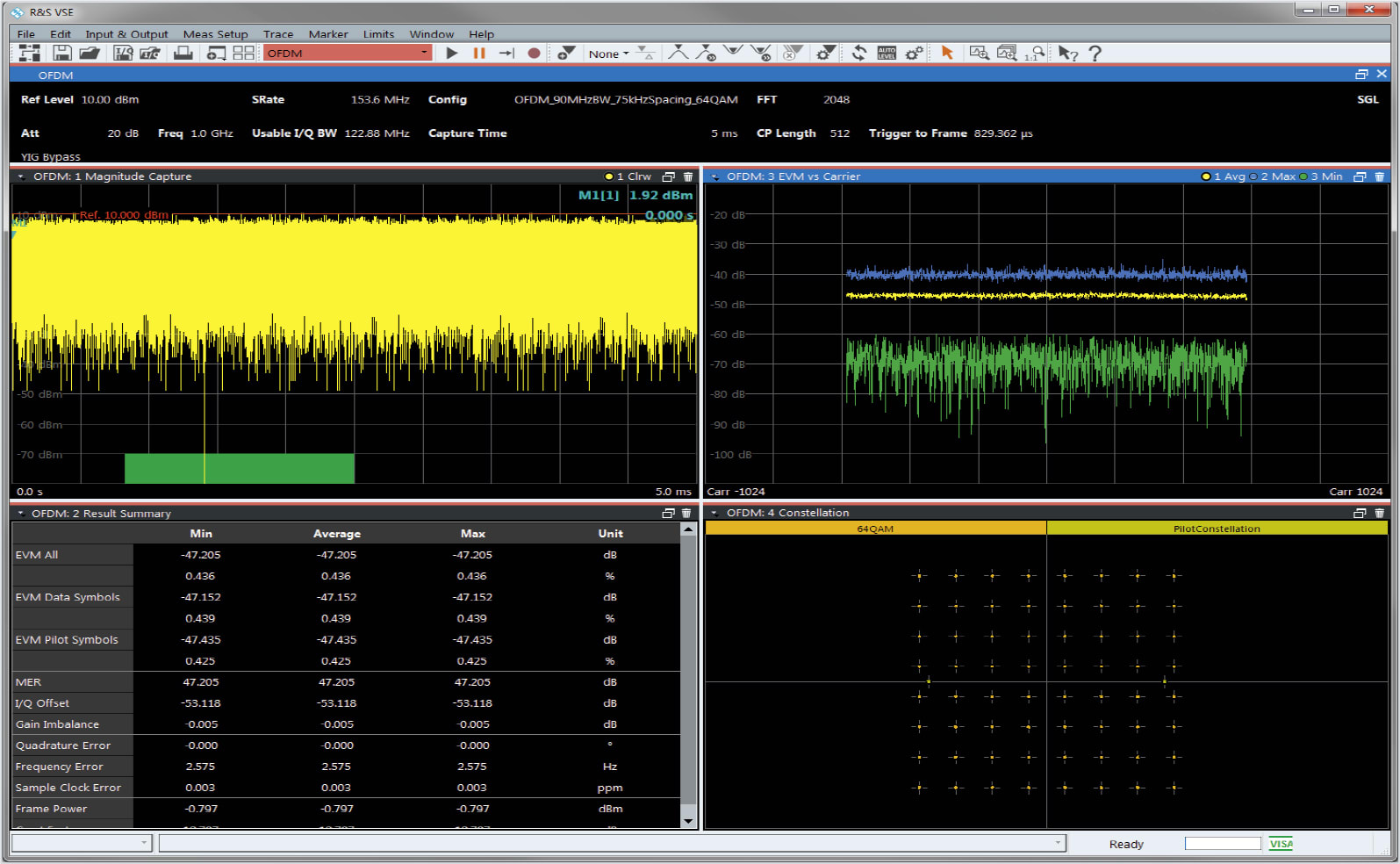Select the 64QAM constellation header
The height and width of the screenshot is (864, 1400).
(x=875, y=529)
